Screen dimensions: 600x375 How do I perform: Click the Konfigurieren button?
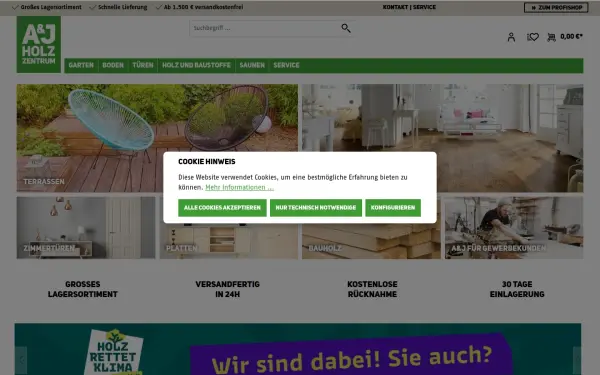coord(393,208)
